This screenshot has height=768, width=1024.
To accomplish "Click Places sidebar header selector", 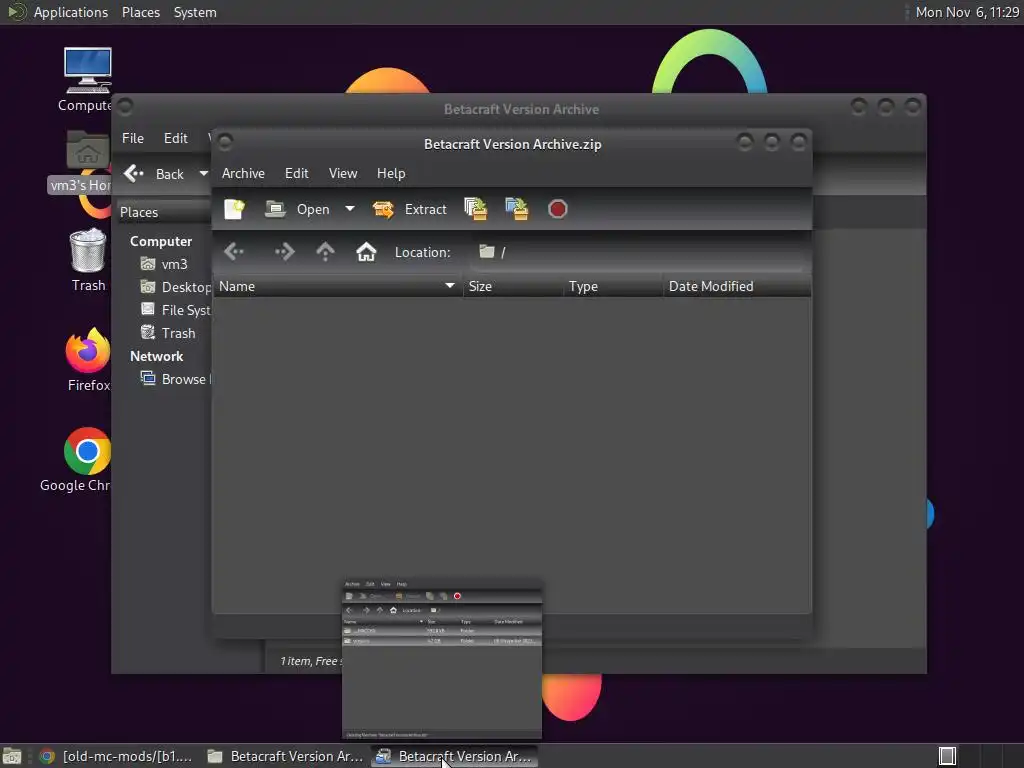I will tap(164, 212).
